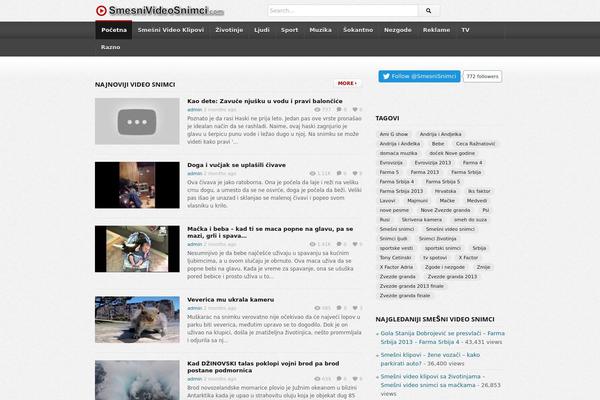Open thumbnail of Doga i vučjak video

pyautogui.click(x=137, y=185)
